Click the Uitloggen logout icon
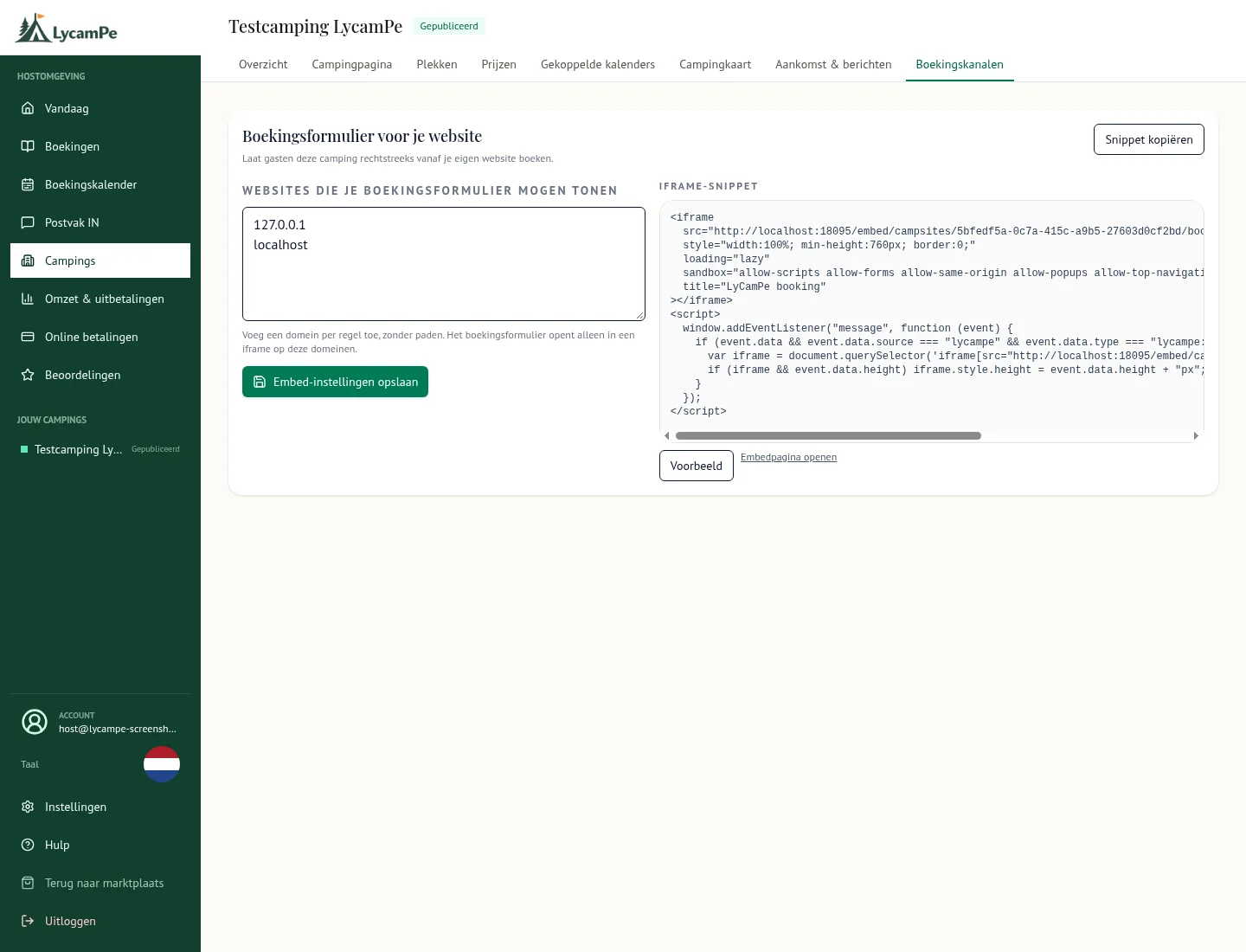 [x=28, y=921]
